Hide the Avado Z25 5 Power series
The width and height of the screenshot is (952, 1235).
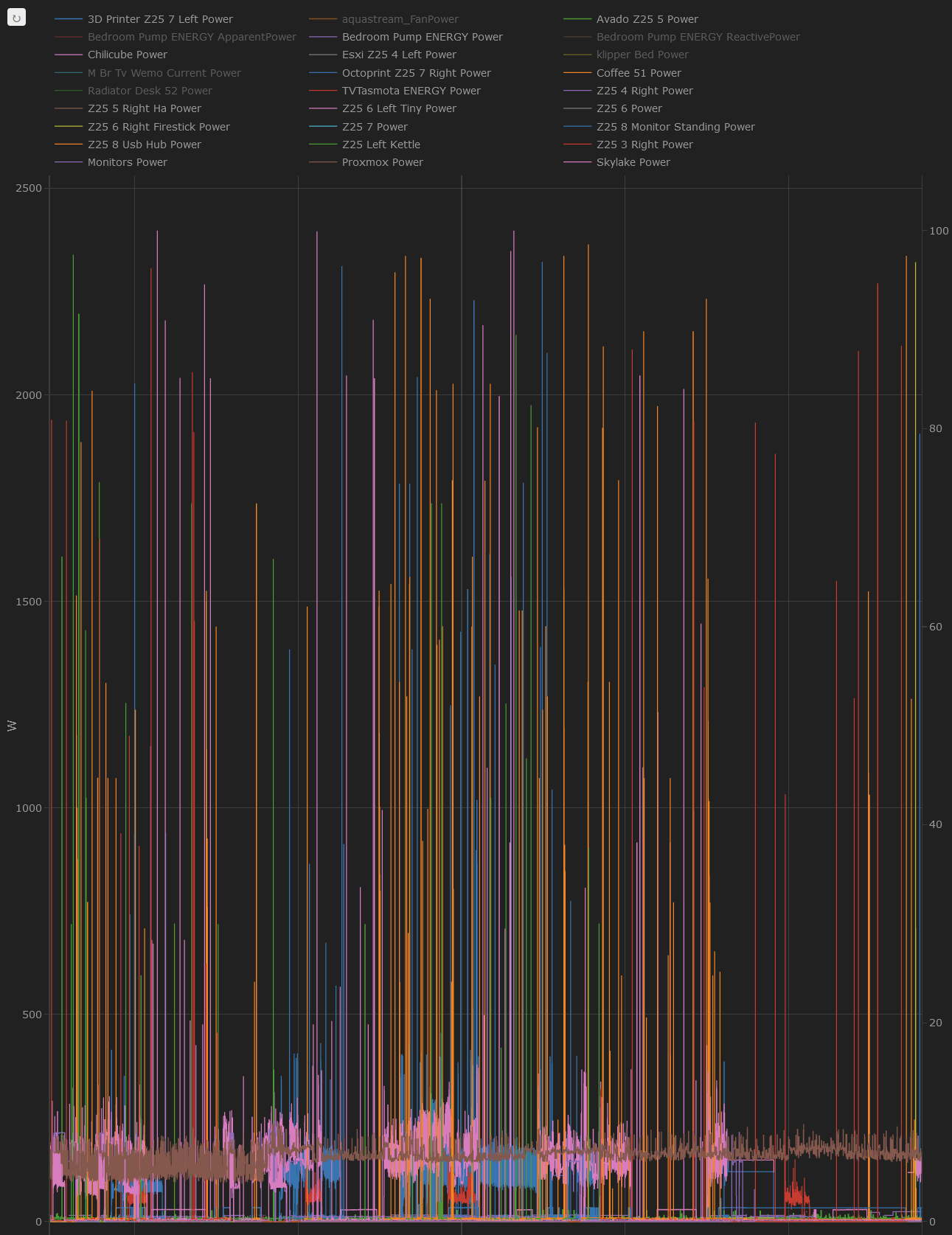(647, 19)
